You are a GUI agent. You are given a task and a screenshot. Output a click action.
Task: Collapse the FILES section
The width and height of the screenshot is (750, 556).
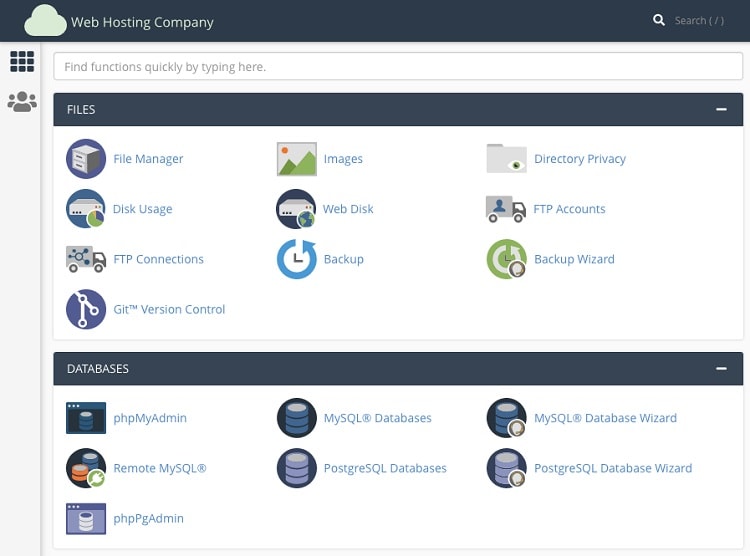click(x=721, y=110)
